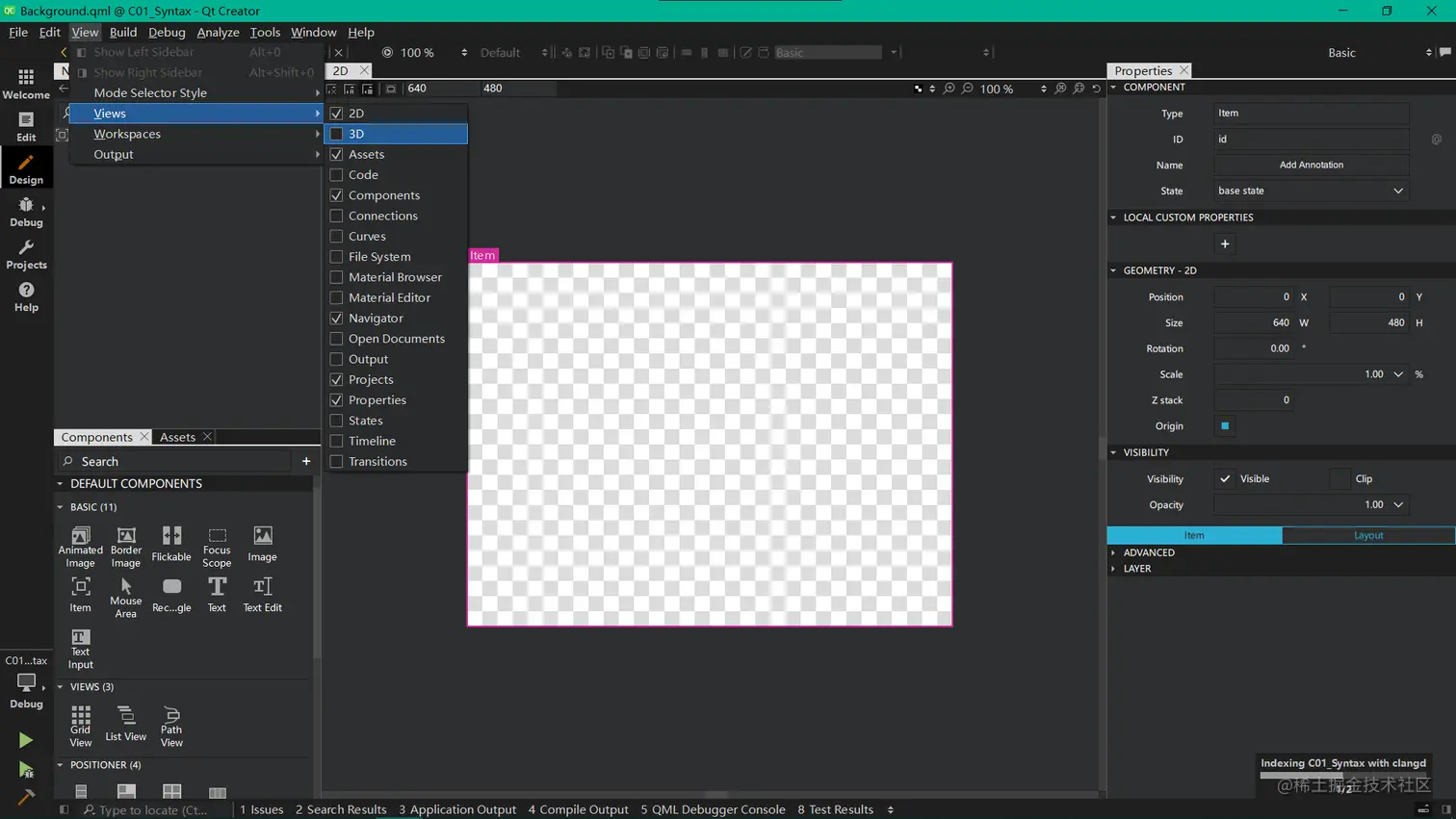Image resolution: width=1456 pixels, height=819 pixels.
Task: Open the Test Results pane
Action: [x=835, y=809]
